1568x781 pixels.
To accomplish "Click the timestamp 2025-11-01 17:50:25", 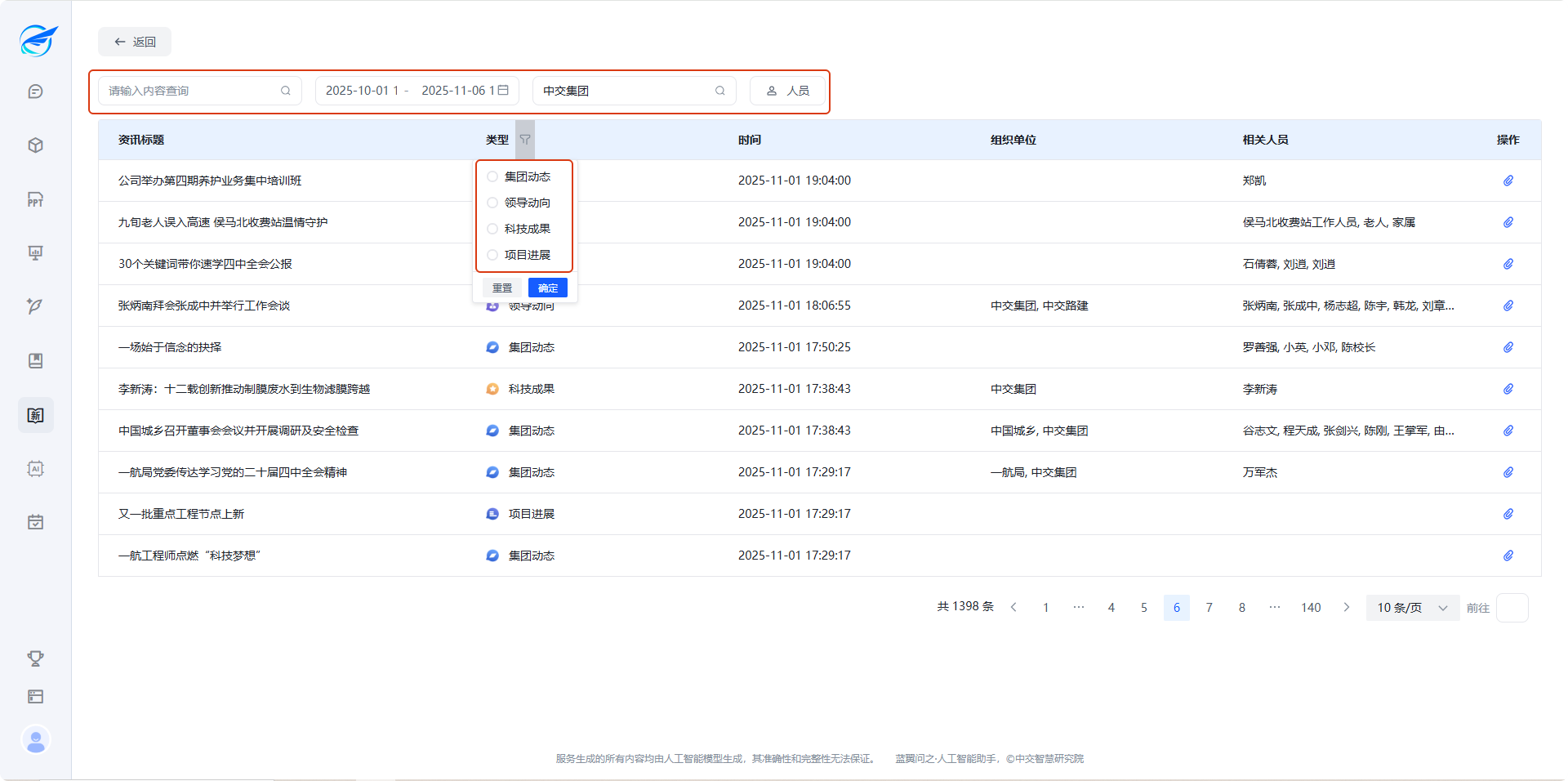I will coord(795,347).
